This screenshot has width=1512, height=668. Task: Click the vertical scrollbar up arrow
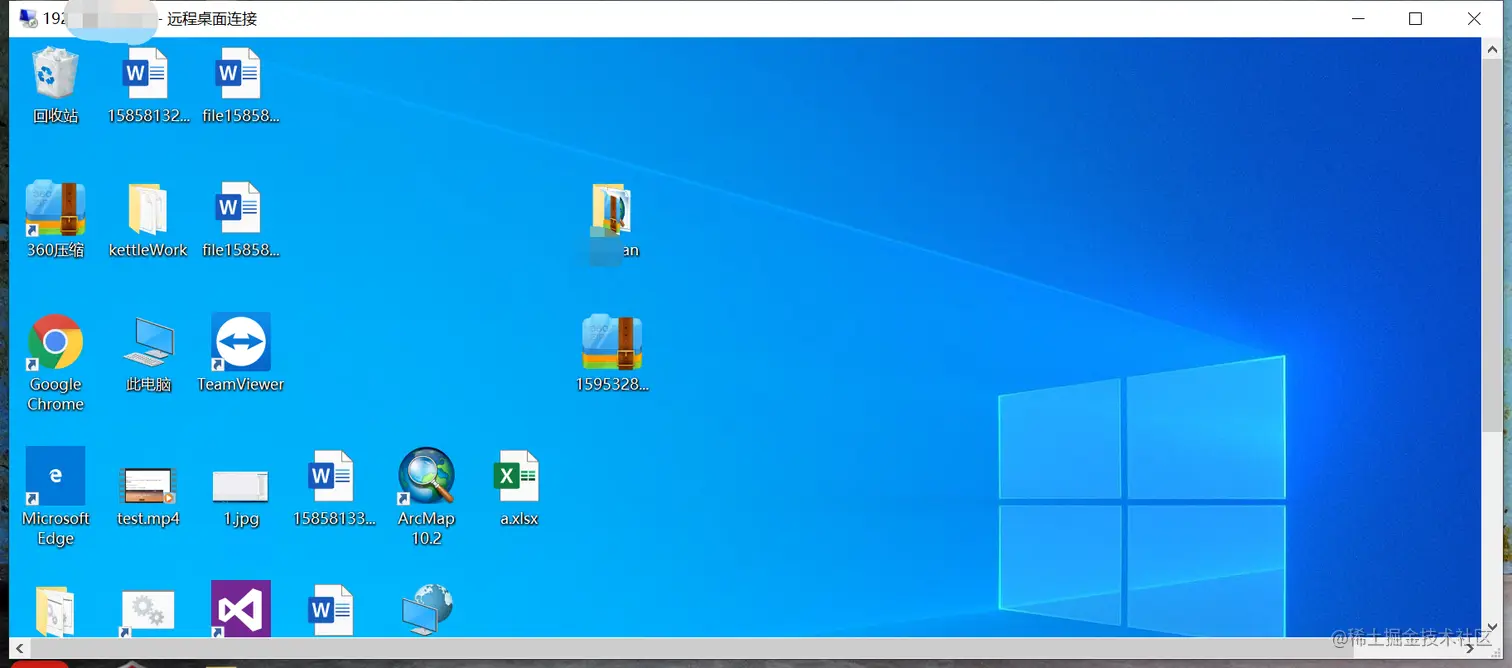1492,47
